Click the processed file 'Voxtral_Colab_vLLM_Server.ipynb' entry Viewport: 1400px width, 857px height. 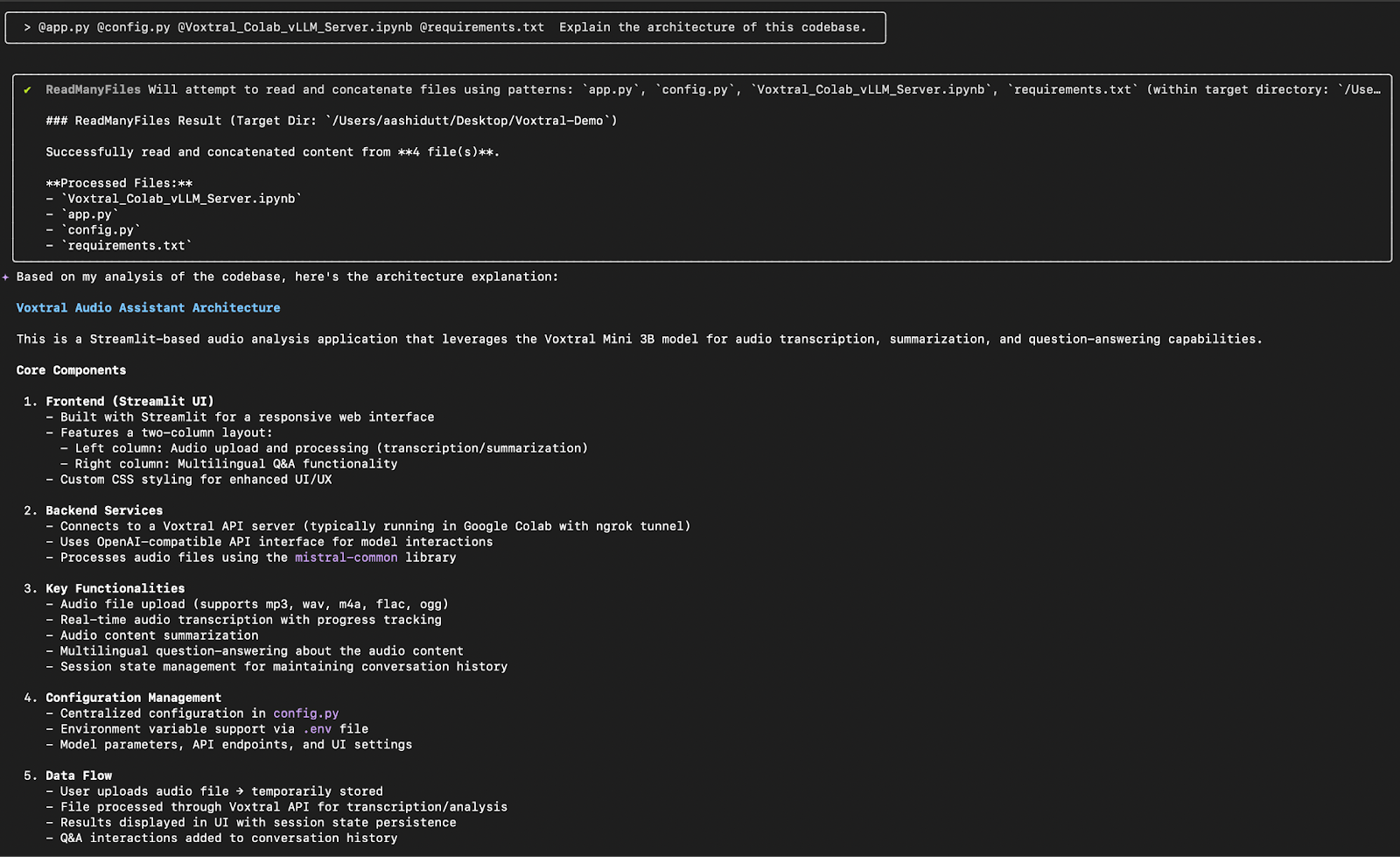[181, 199]
